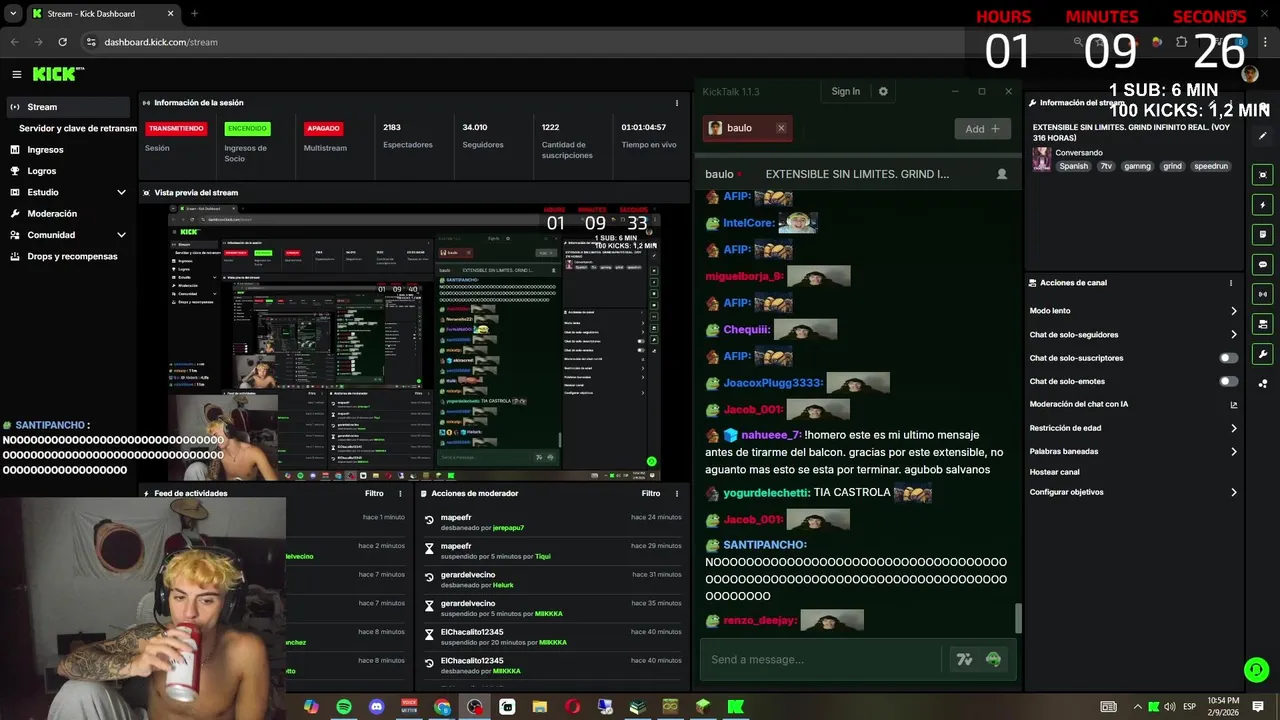
Task: Open Google Chrome from the taskbar
Action: pyautogui.click(x=442, y=707)
